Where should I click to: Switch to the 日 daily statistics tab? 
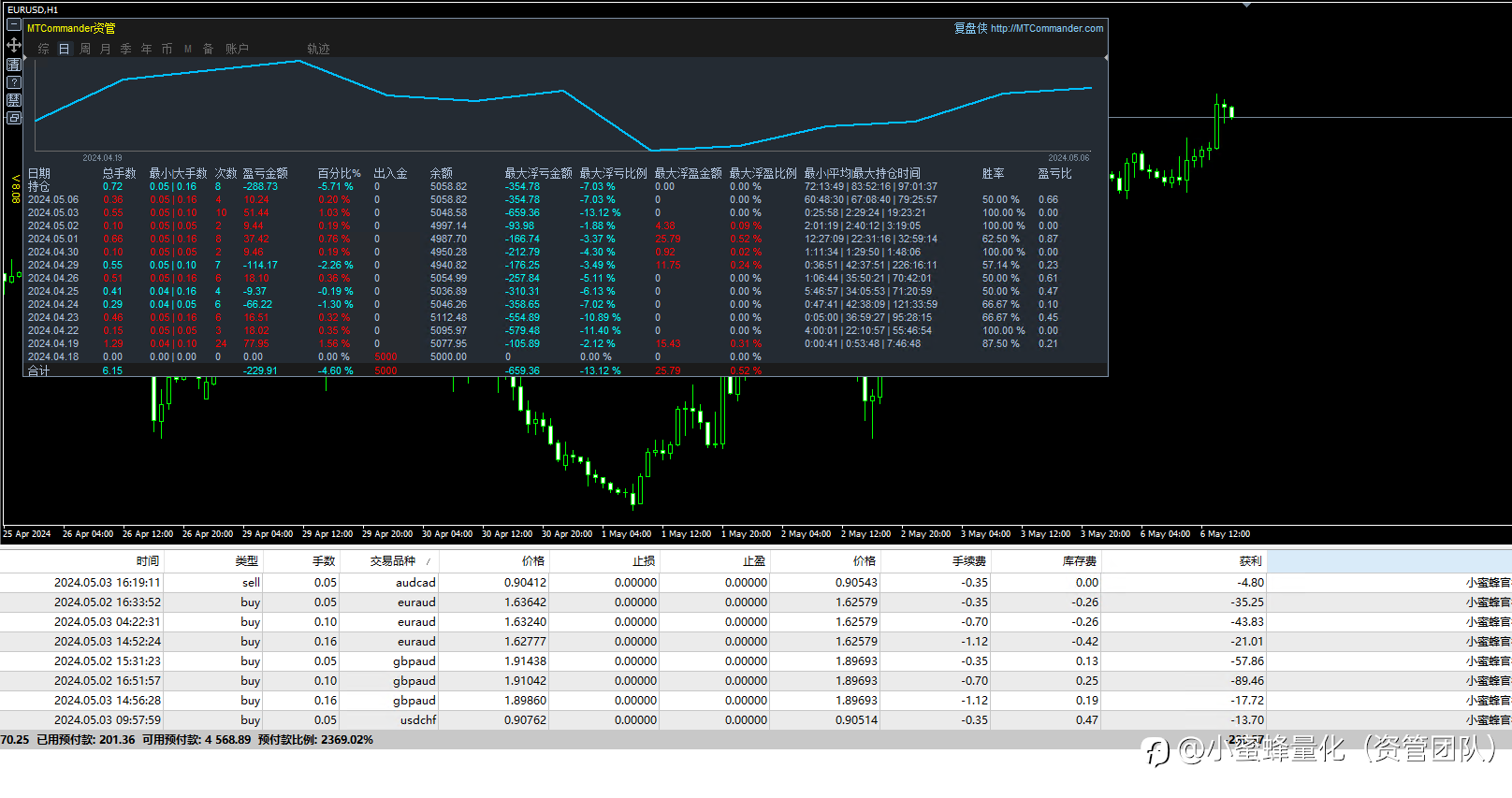click(64, 49)
